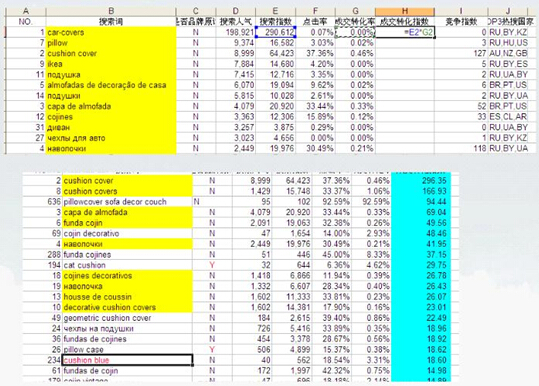This screenshot has width=539, height=386.
Task: Select the cyan cell showing 296.35
Action: pyautogui.click(x=420, y=180)
